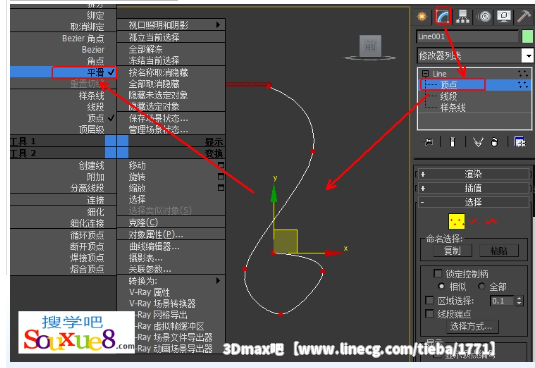Choose 附加 in the quad menu
The image size is (535, 368).
coord(96,177)
